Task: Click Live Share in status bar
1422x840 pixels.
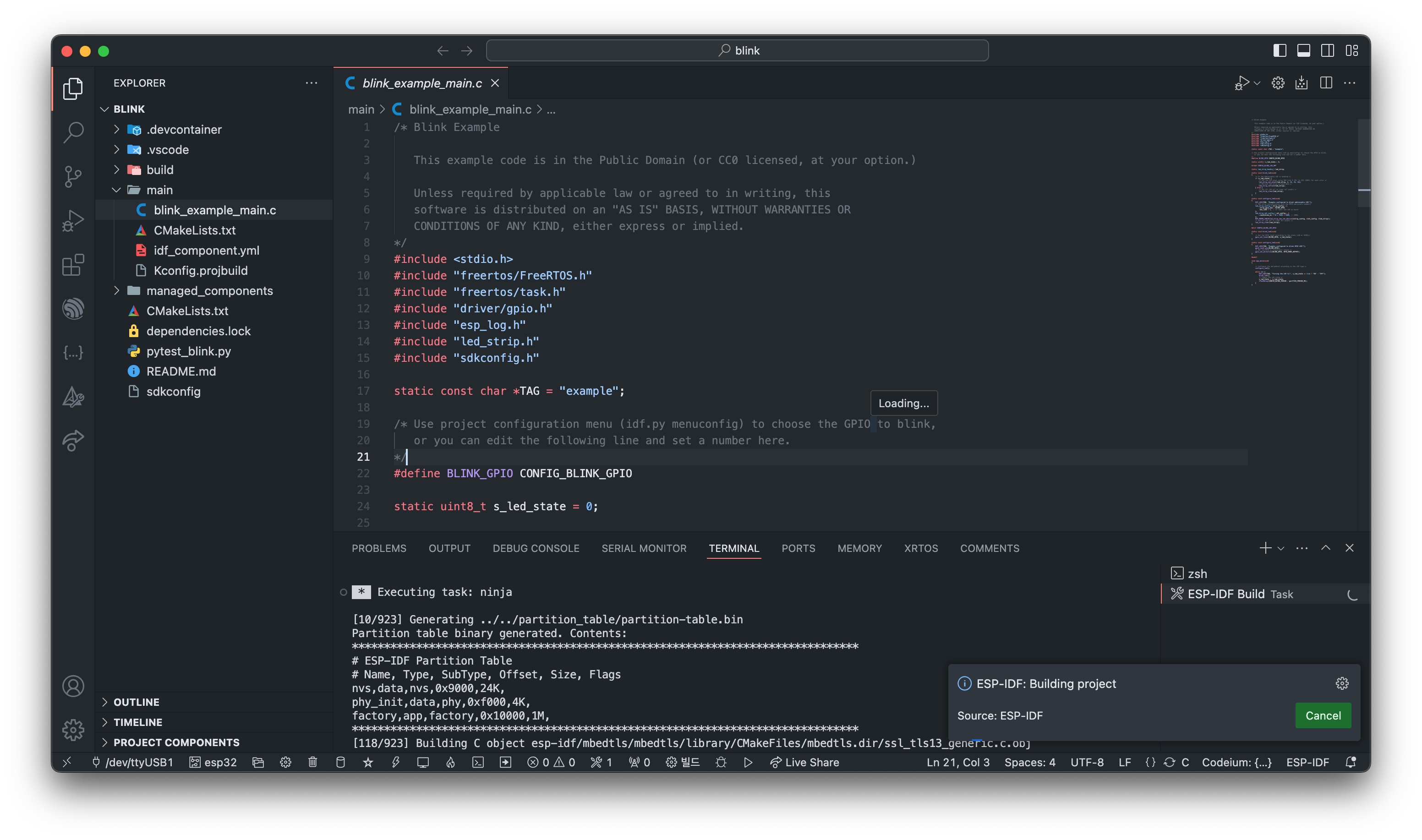Action: click(804, 763)
